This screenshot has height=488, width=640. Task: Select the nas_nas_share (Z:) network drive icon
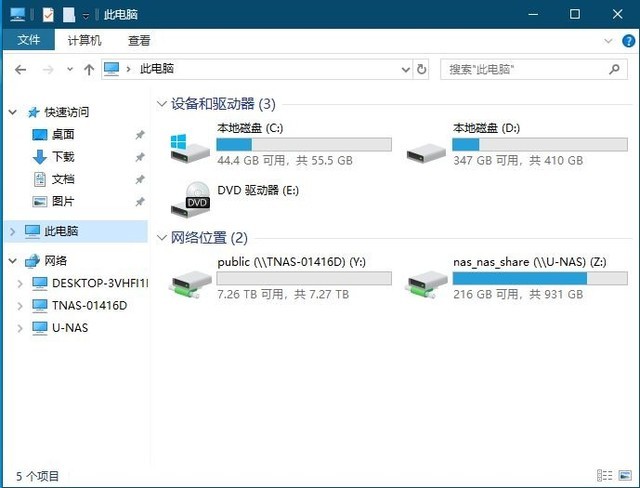[426, 285]
